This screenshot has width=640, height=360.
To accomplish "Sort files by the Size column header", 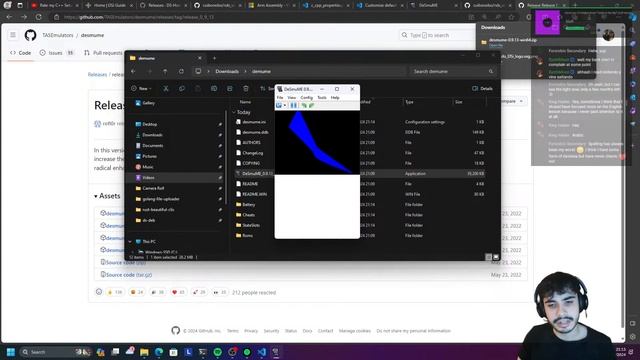I will click(459, 102).
